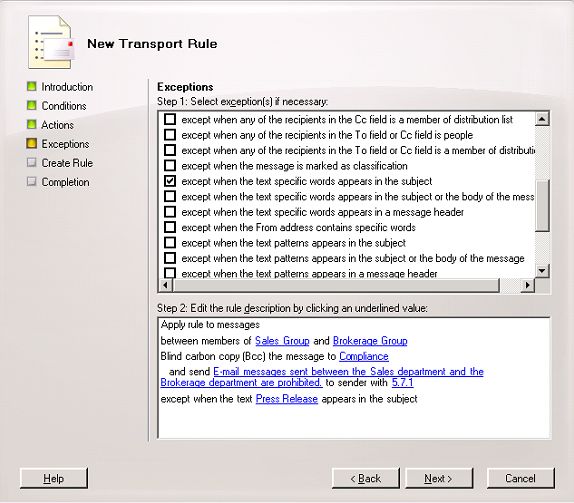Check 'text patterns appears in the subject' exception
The height and width of the screenshot is (503, 574).
[x=170, y=242]
